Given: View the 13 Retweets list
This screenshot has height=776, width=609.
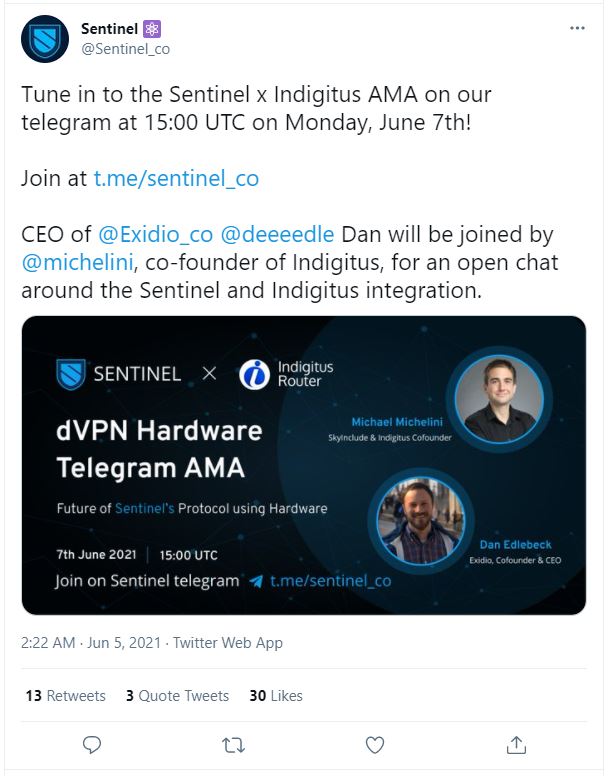Looking at the screenshot, I should 65,695.
